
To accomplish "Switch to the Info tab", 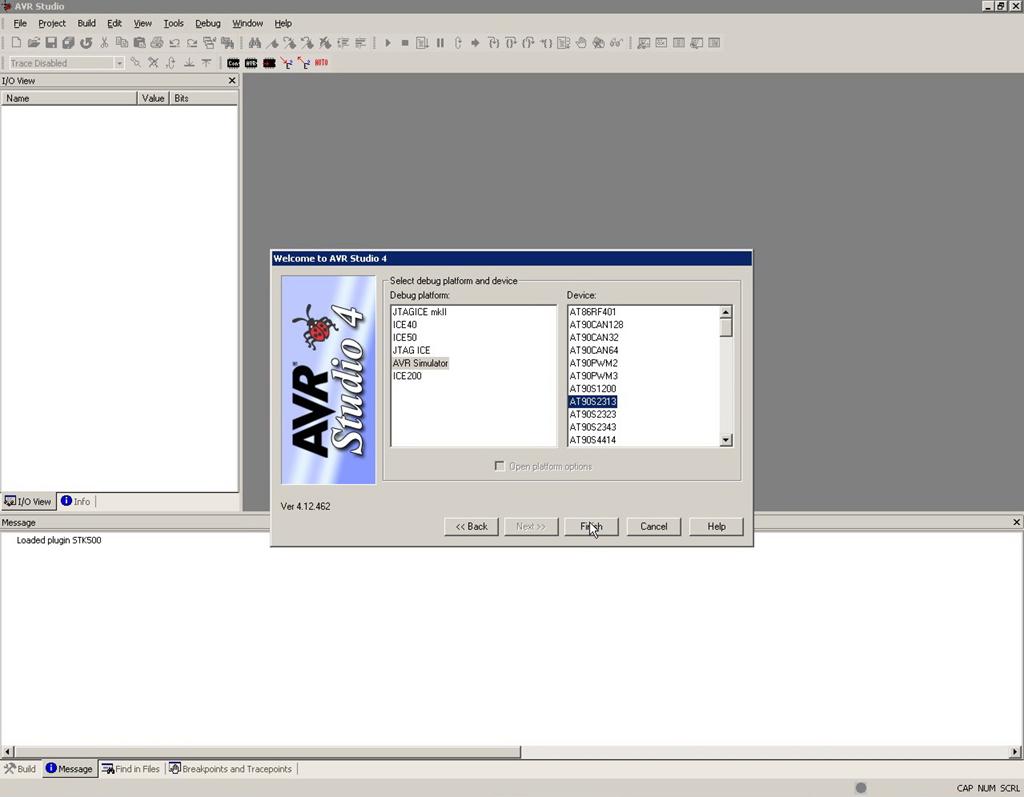I will point(76,501).
